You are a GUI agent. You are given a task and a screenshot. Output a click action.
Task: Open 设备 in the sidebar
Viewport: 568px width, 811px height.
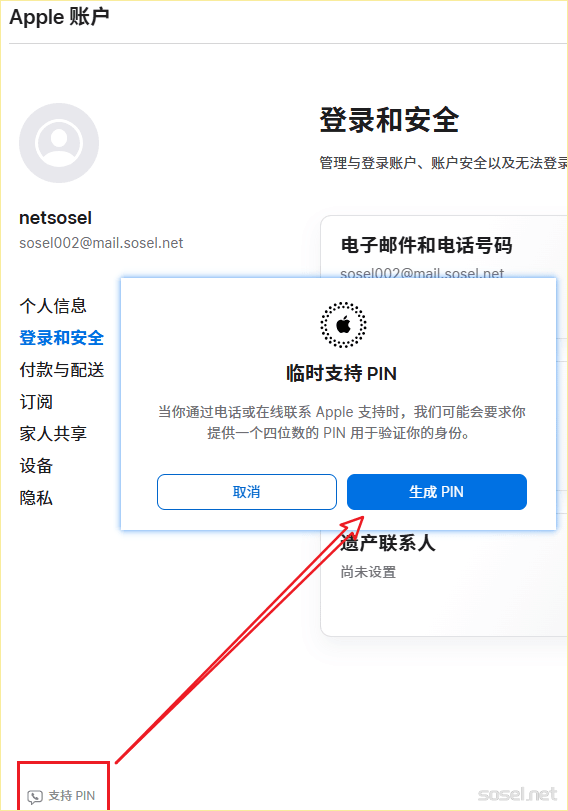click(36, 465)
